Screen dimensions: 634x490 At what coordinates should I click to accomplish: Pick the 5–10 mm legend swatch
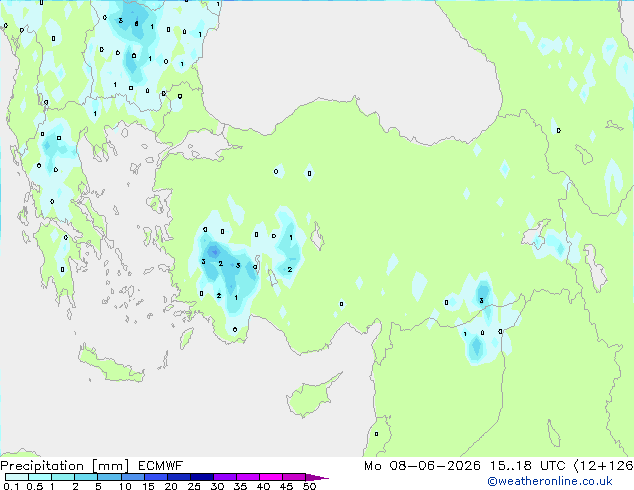coord(109,477)
